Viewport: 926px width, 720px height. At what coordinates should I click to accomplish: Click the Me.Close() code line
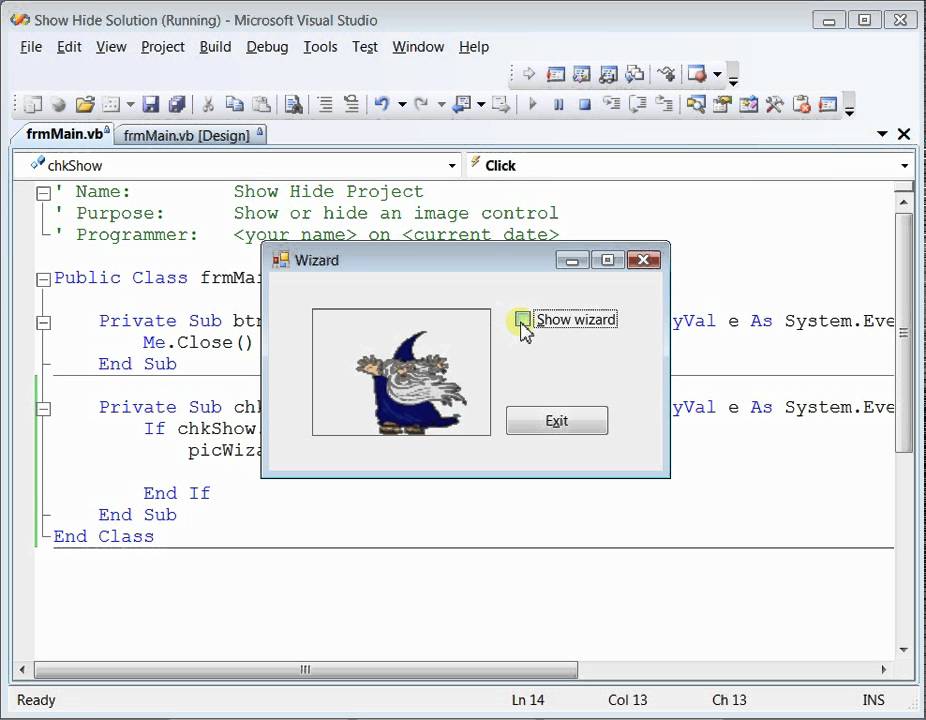197,343
